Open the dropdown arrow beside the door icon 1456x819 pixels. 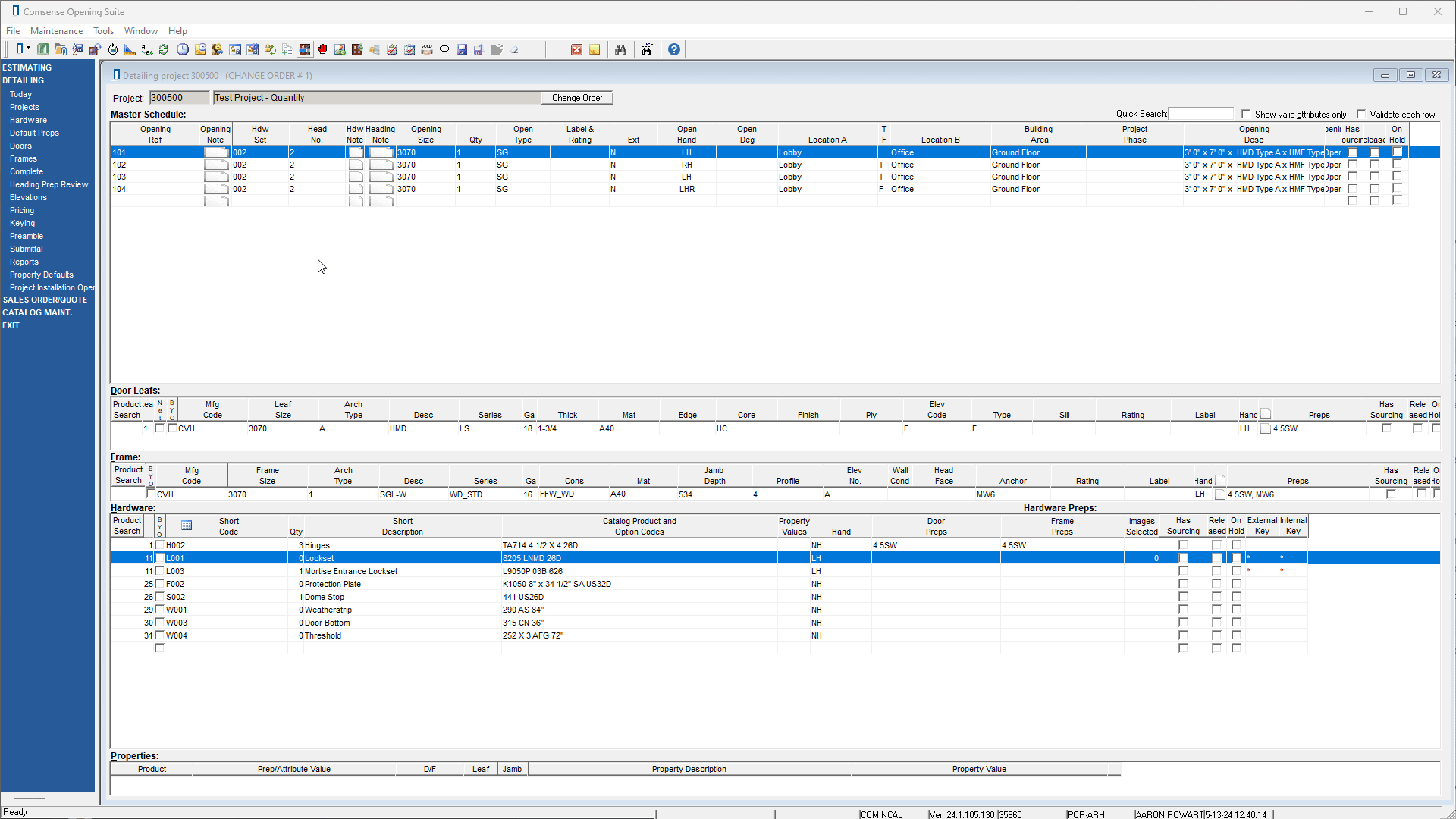[x=29, y=49]
